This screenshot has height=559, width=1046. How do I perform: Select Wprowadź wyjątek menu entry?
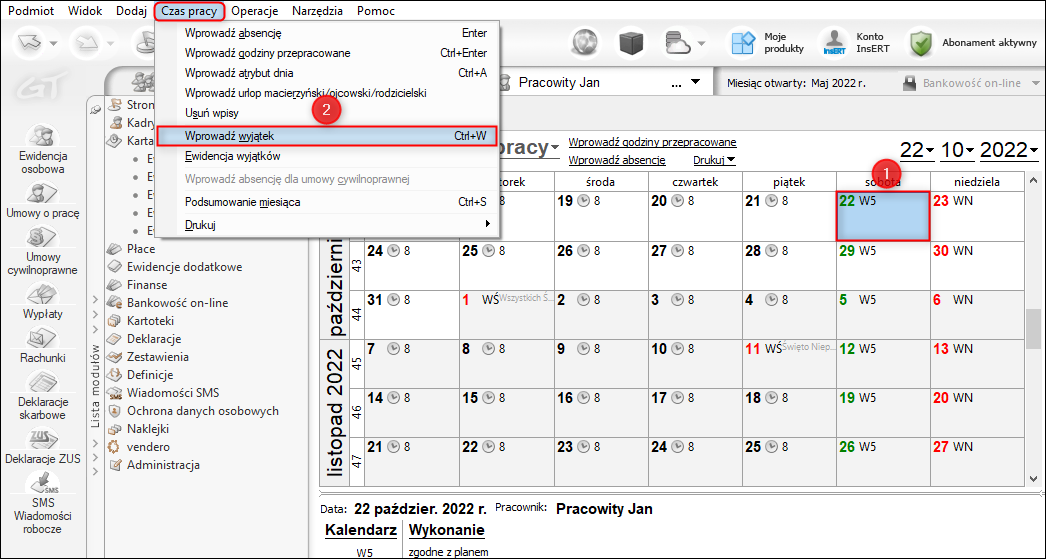[327, 136]
